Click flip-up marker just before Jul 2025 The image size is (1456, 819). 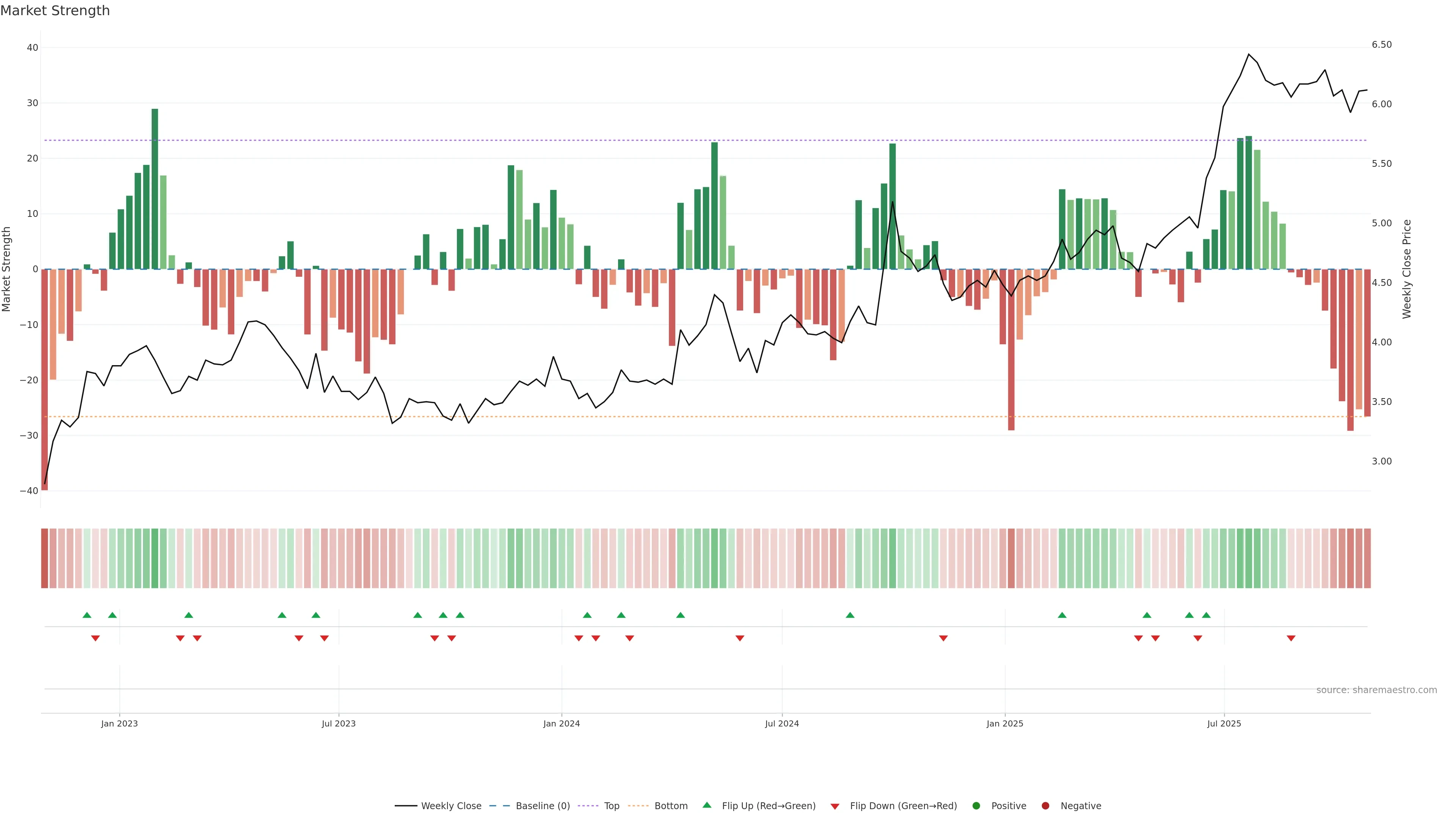click(1206, 615)
